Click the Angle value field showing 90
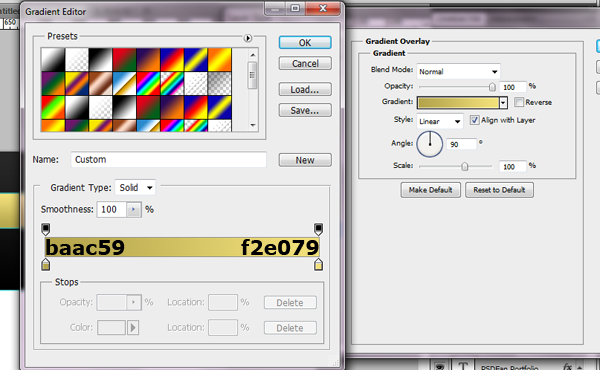 (x=461, y=144)
